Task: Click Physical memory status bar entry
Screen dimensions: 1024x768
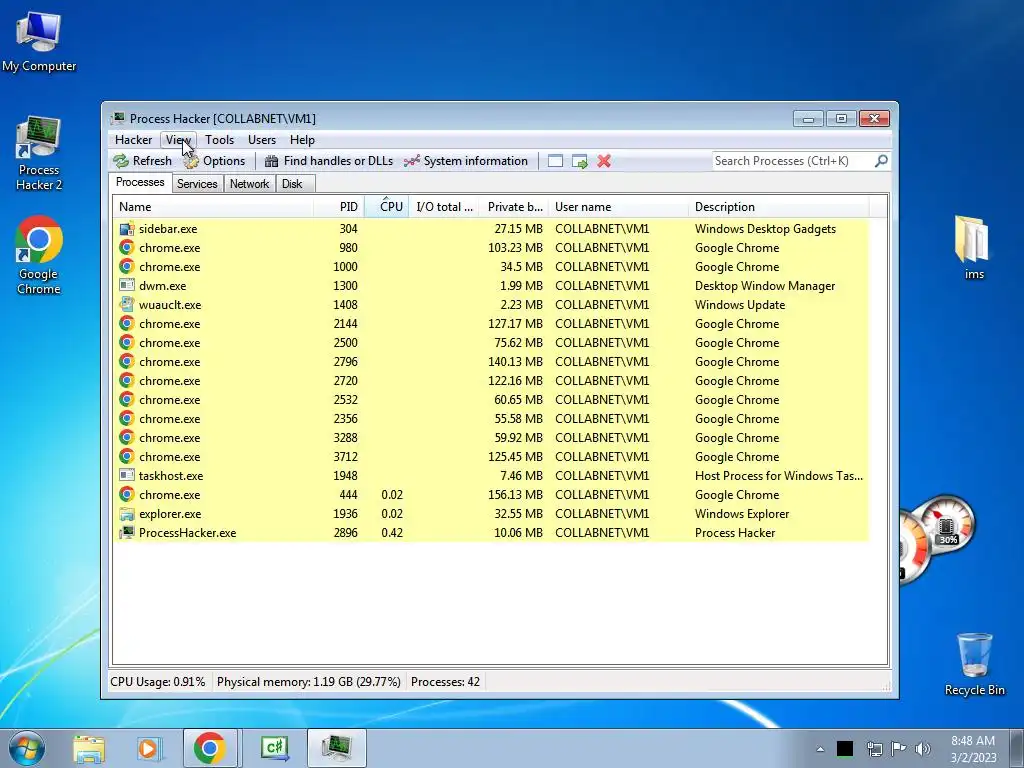Action: coord(308,682)
